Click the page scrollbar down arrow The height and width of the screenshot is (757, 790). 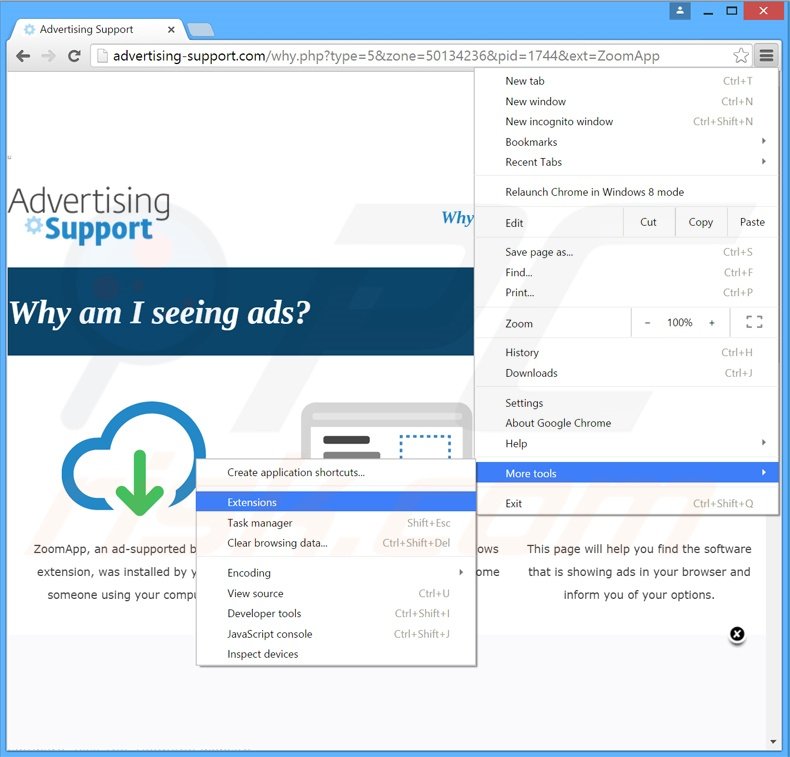pos(773,741)
